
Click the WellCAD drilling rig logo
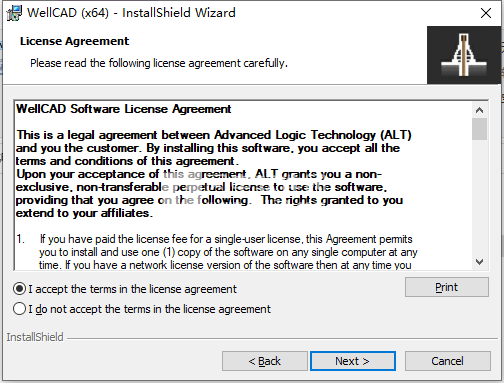click(464, 55)
